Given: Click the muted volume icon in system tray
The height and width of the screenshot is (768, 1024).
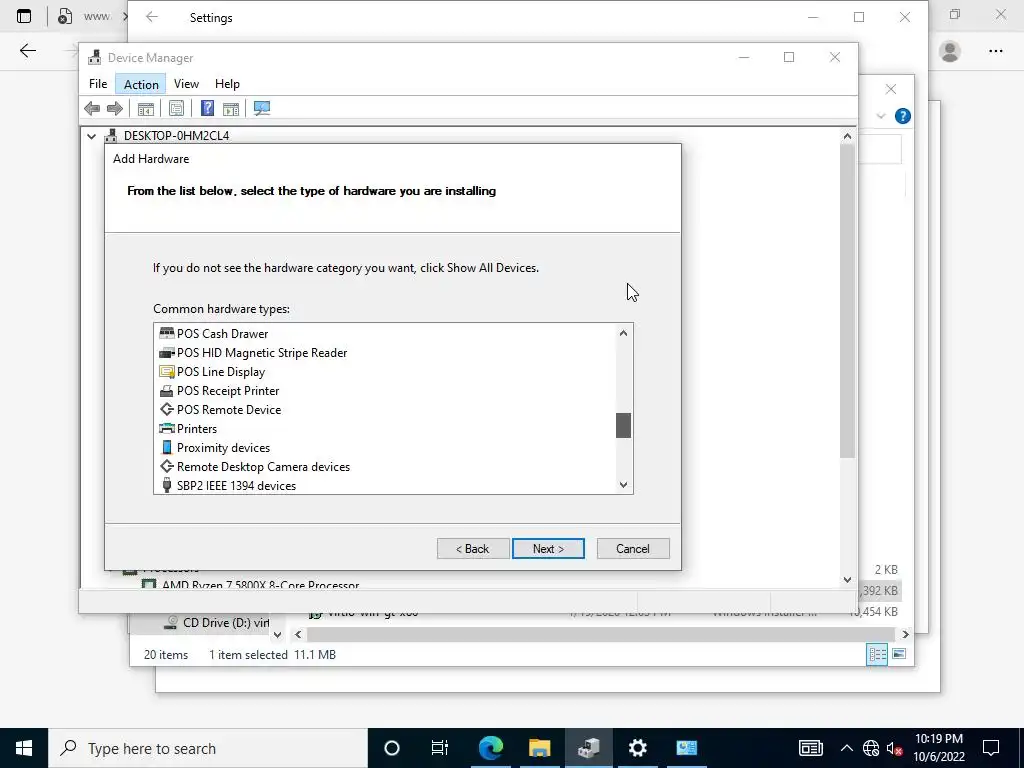Looking at the screenshot, I should point(894,748).
